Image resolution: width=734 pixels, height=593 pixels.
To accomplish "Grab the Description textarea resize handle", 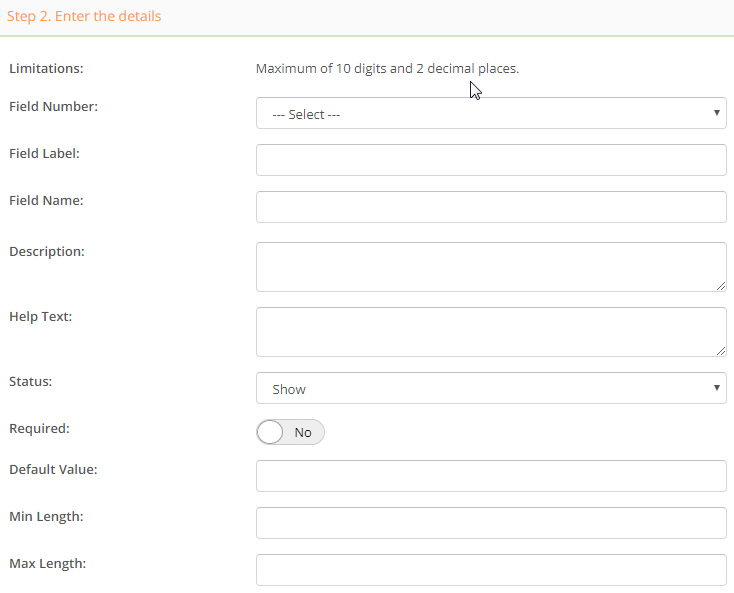I will tap(721, 286).
